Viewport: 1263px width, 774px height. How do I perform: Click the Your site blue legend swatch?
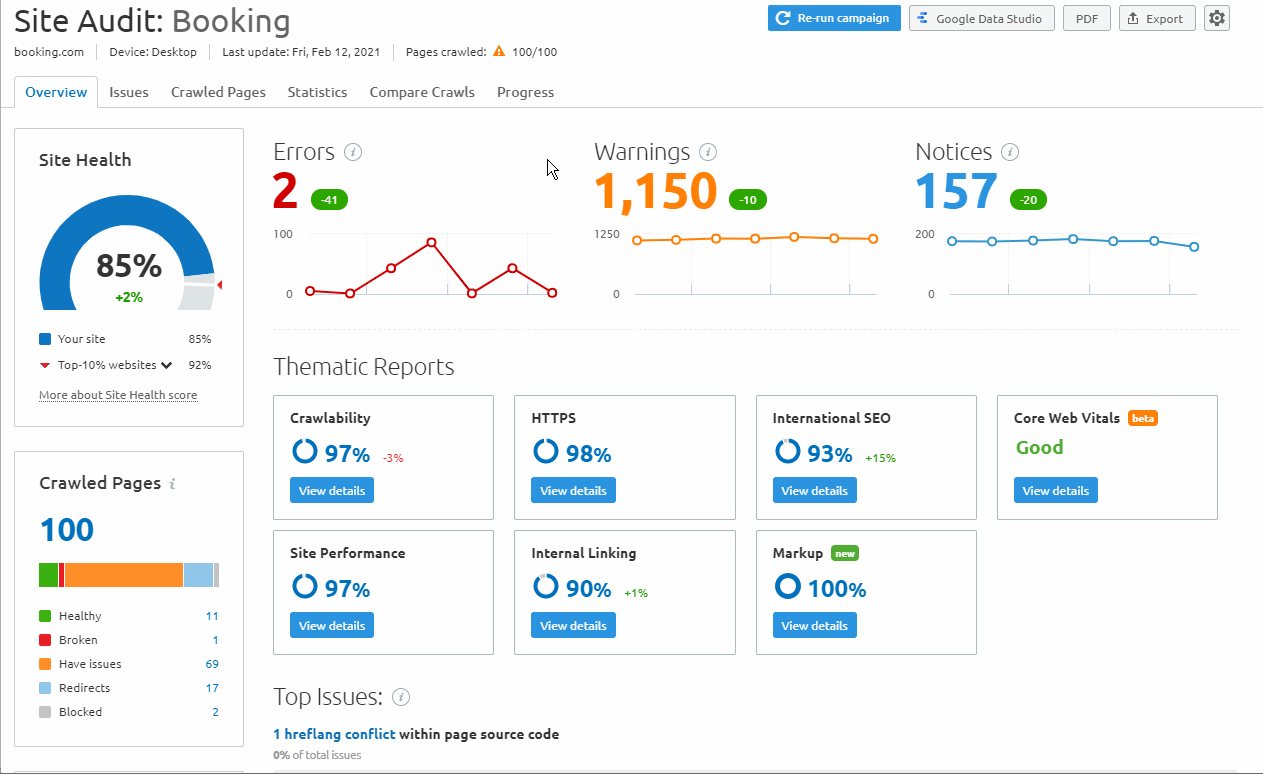pyautogui.click(x=45, y=339)
